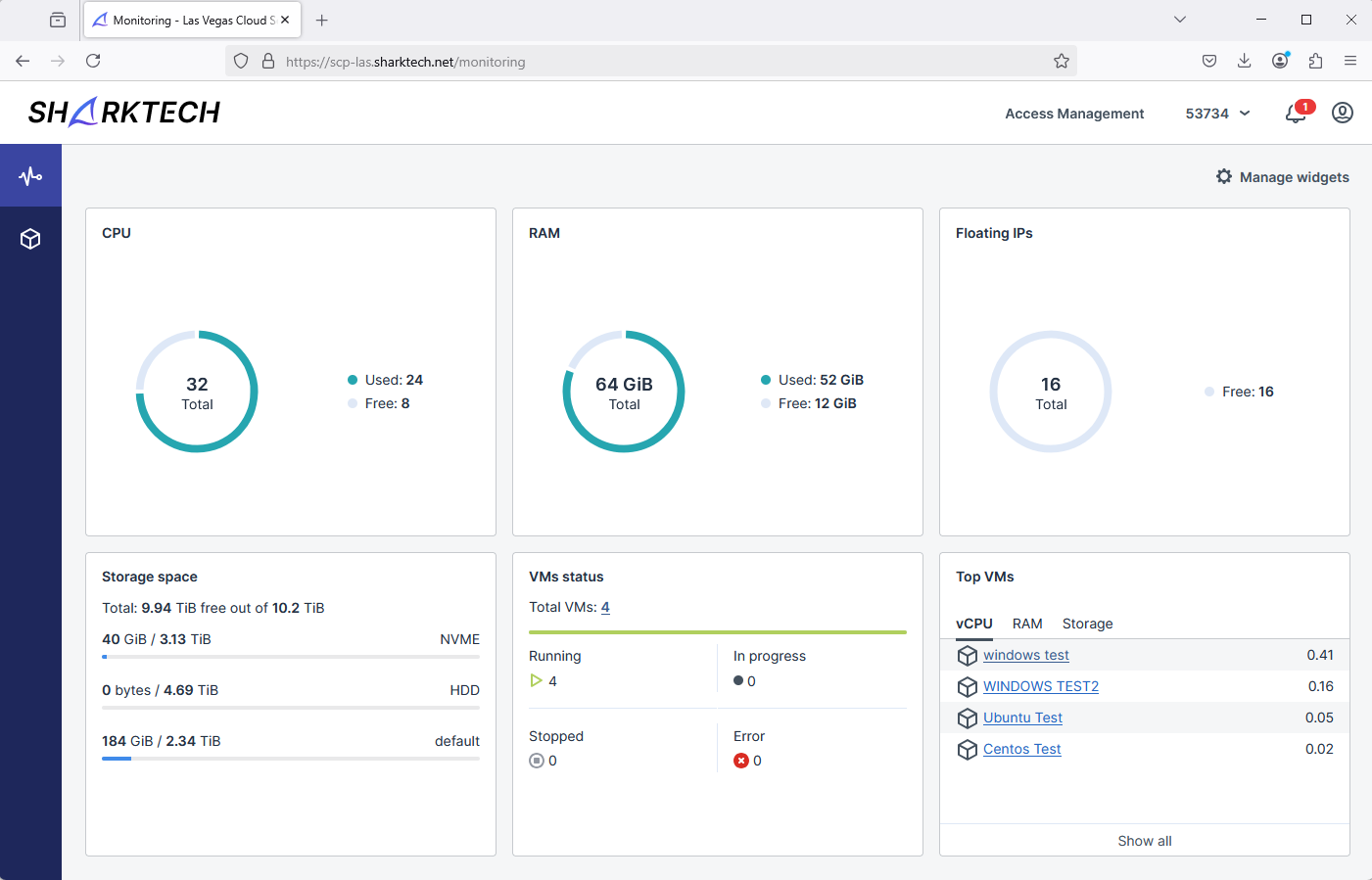The height and width of the screenshot is (880, 1372).
Task: Open the browser tab list chevron
Action: (x=1180, y=20)
